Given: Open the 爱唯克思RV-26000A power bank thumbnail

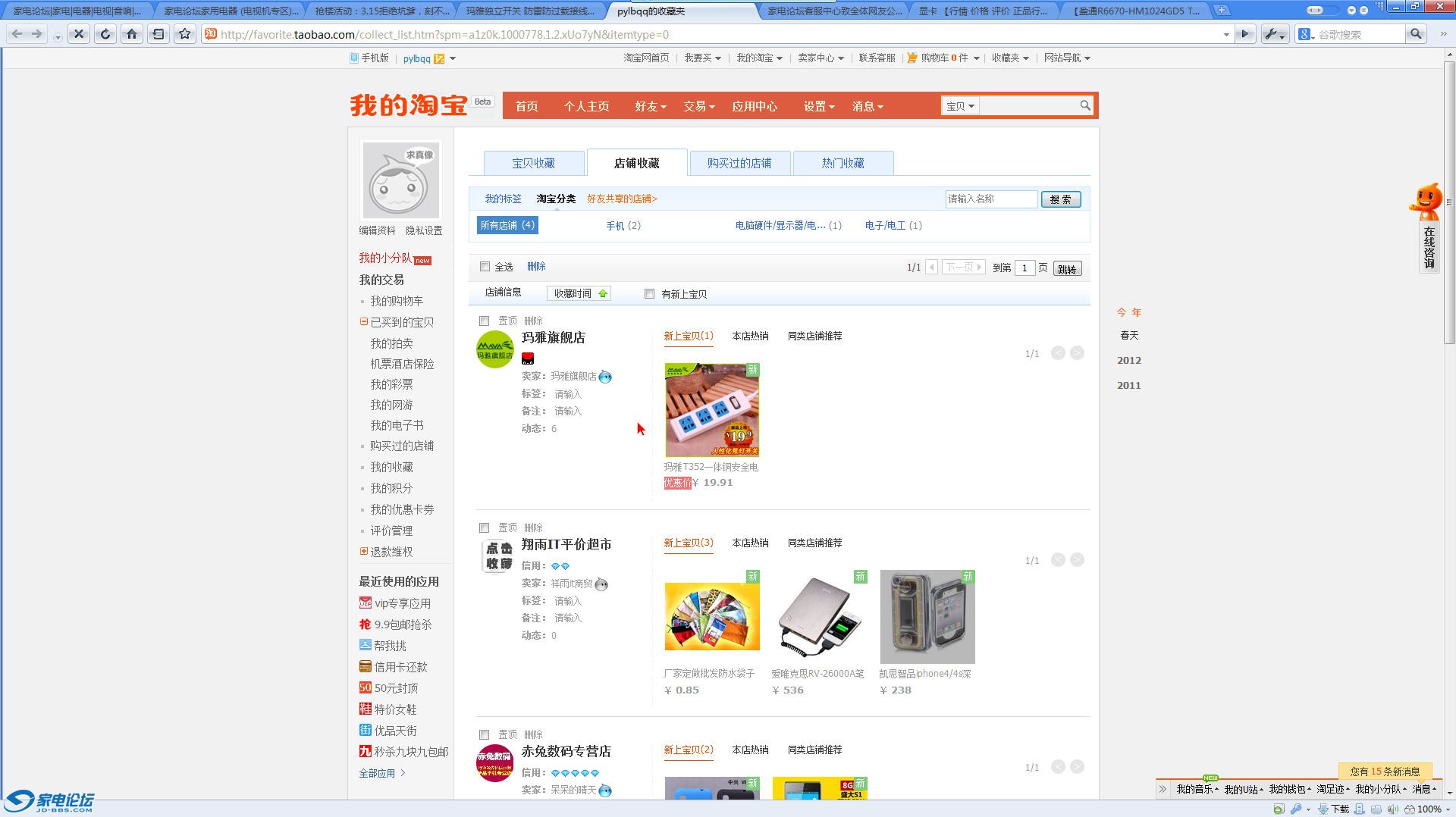Looking at the screenshot, I should 820,617.
